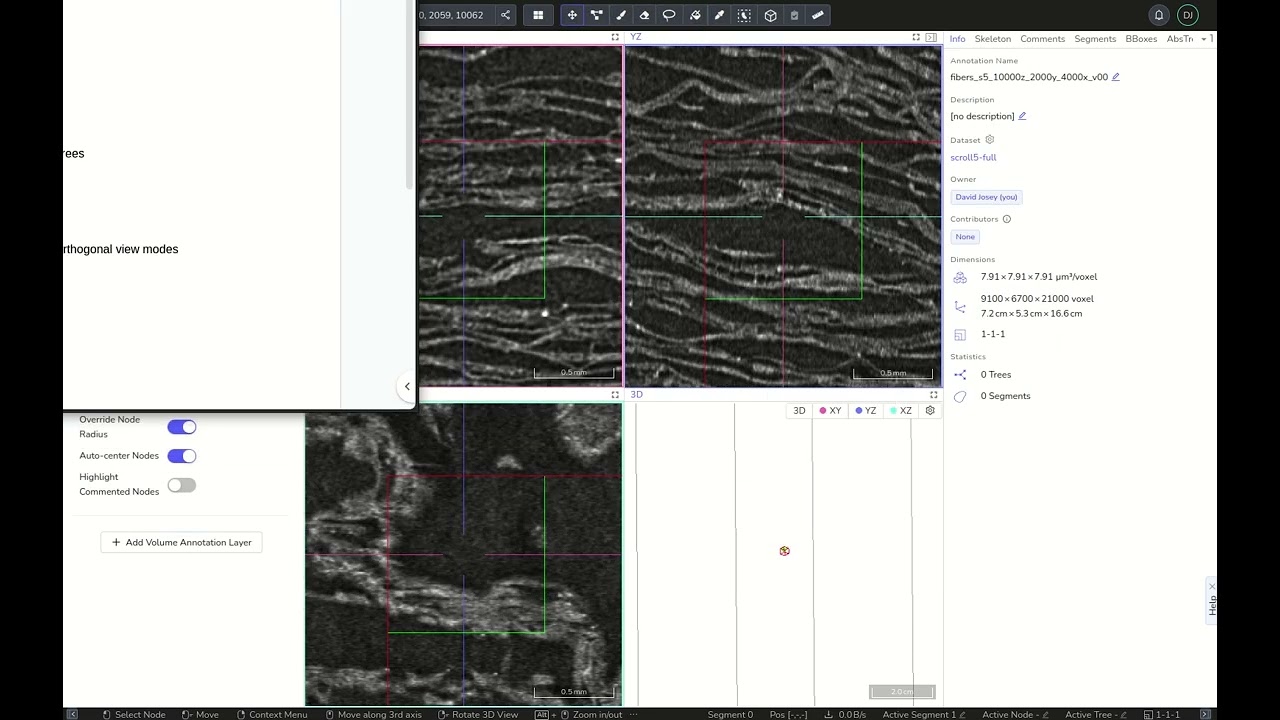Open 3D viewport settings gear

pos(930,411)
